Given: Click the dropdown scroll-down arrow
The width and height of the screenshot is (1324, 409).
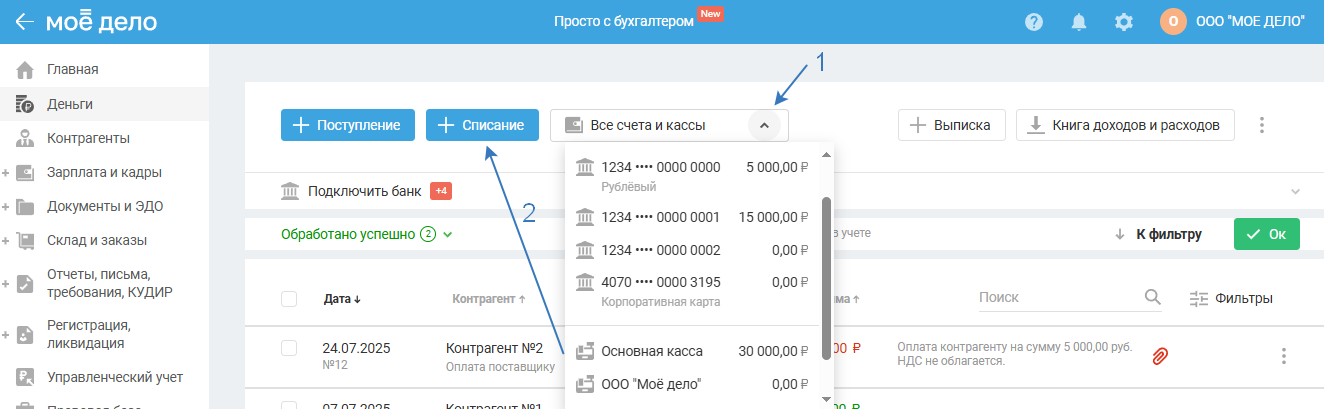Looking at the screenshot, I should pos(826,398).
